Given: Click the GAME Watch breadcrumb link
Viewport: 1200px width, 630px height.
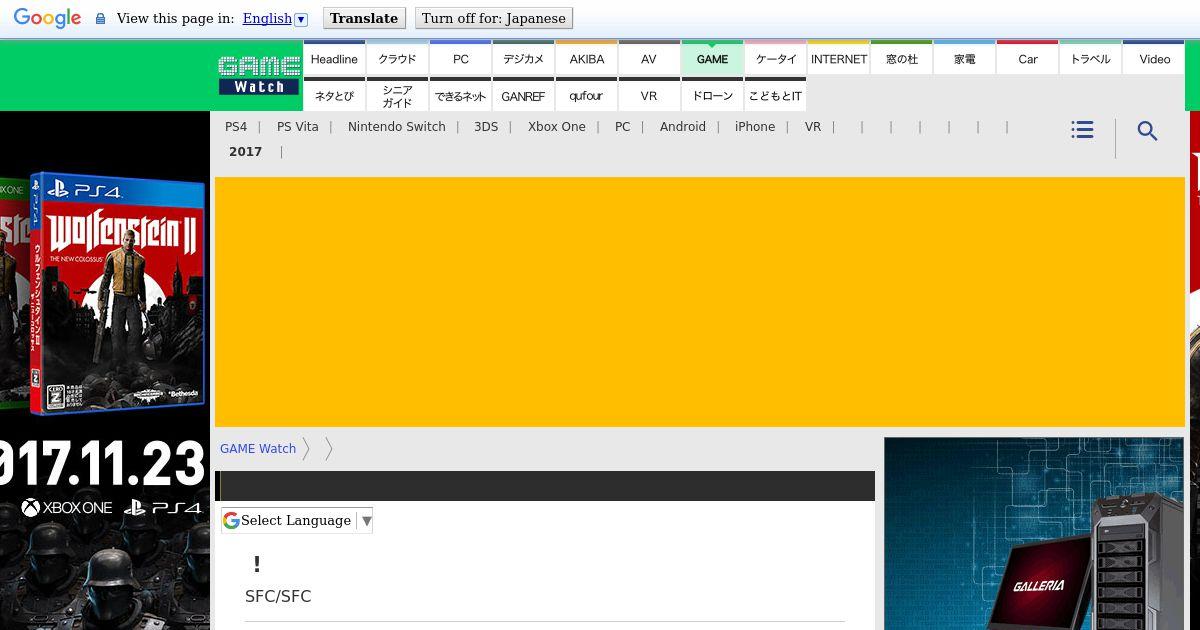Looking at the screenshot, I should coord(258,449).
